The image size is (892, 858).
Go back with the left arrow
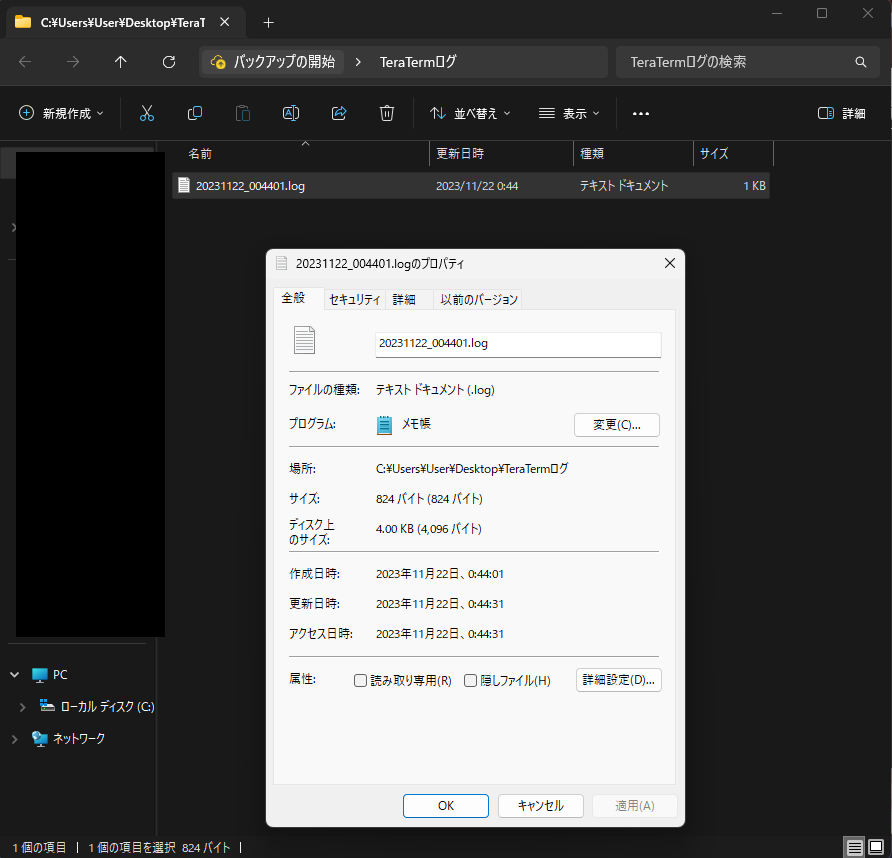tap(25, 61)
